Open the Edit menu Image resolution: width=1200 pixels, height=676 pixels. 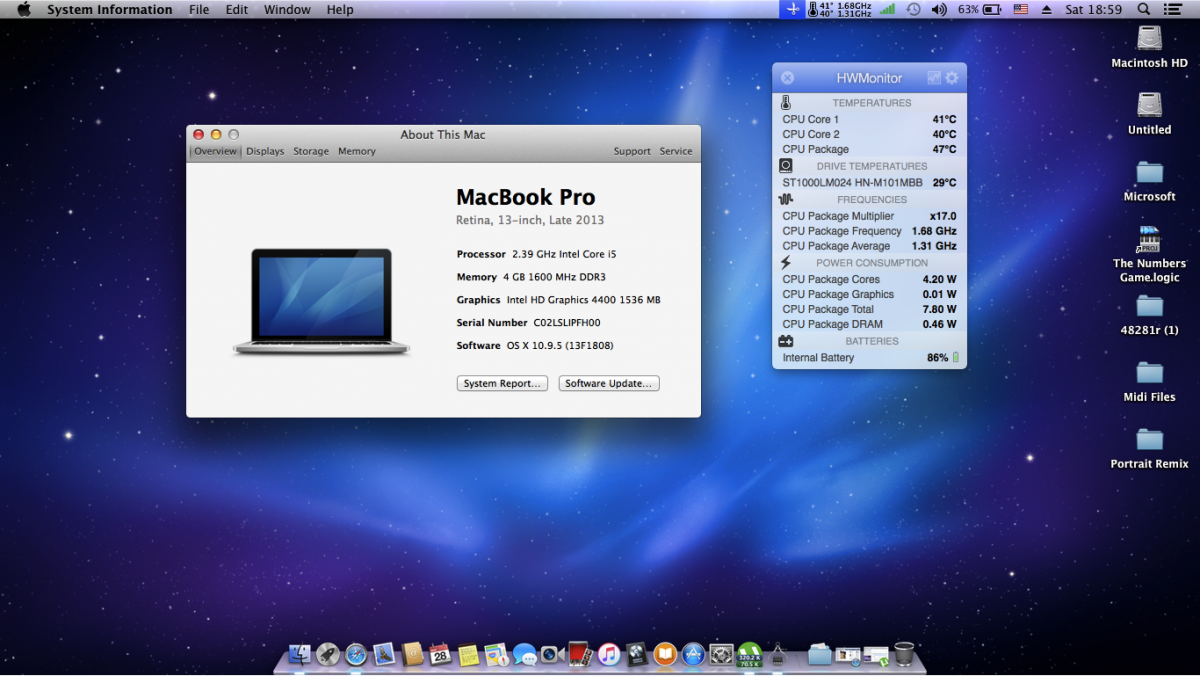(237, 9)
